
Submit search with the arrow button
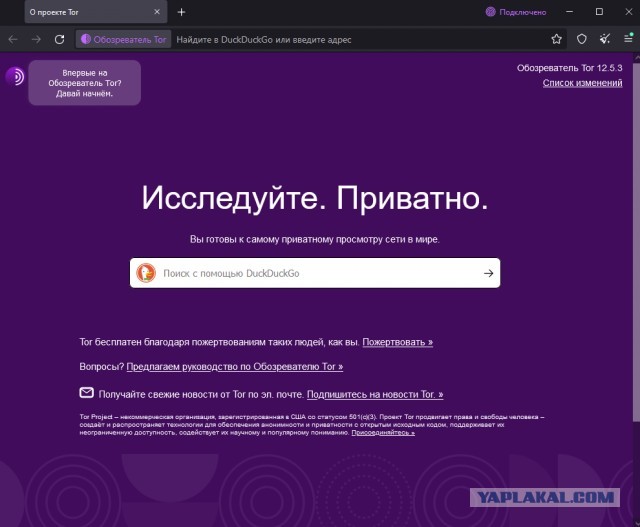point(489,273)
